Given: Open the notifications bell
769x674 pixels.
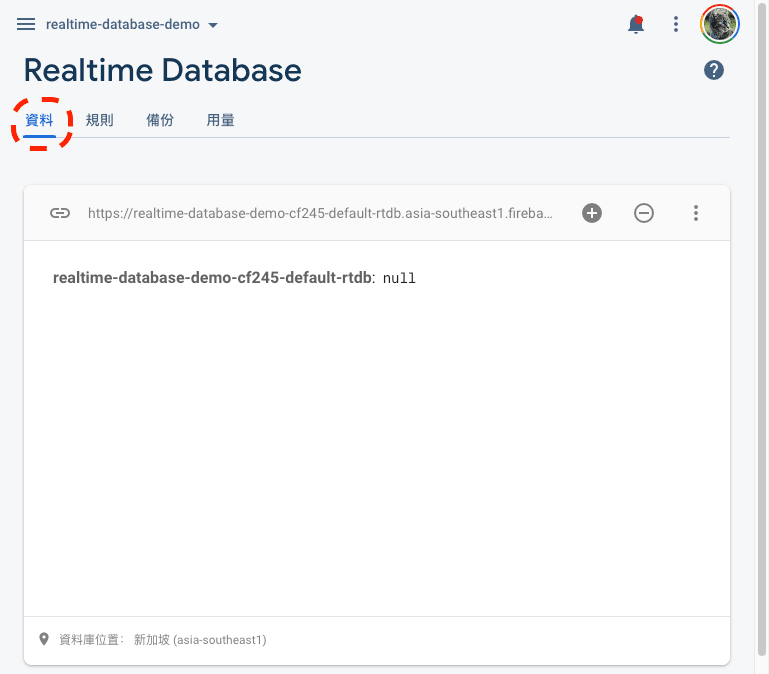Looking at the screenshot, I should 636,24.
